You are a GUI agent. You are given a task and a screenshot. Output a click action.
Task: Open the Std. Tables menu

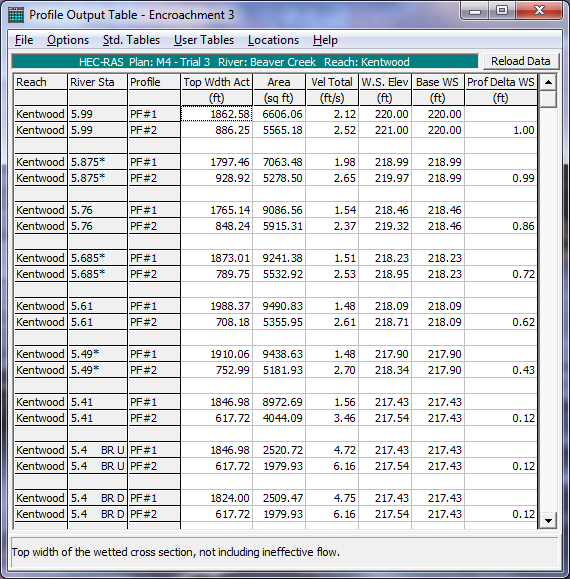(131, 40)
